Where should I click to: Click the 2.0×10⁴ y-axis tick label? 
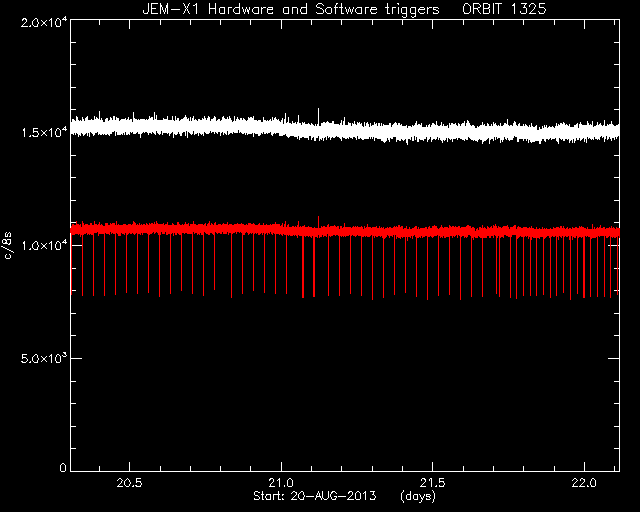pyautogui.click(x=44, y=22)
